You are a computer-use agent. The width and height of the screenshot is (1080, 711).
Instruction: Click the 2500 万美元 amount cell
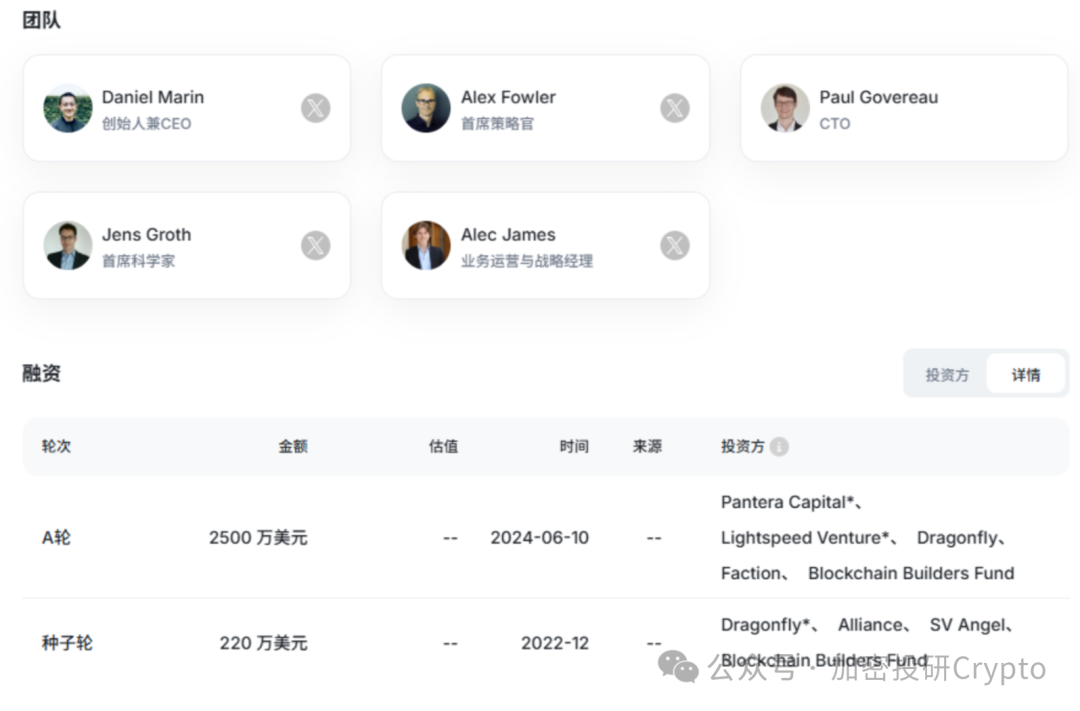pos(258,537)
